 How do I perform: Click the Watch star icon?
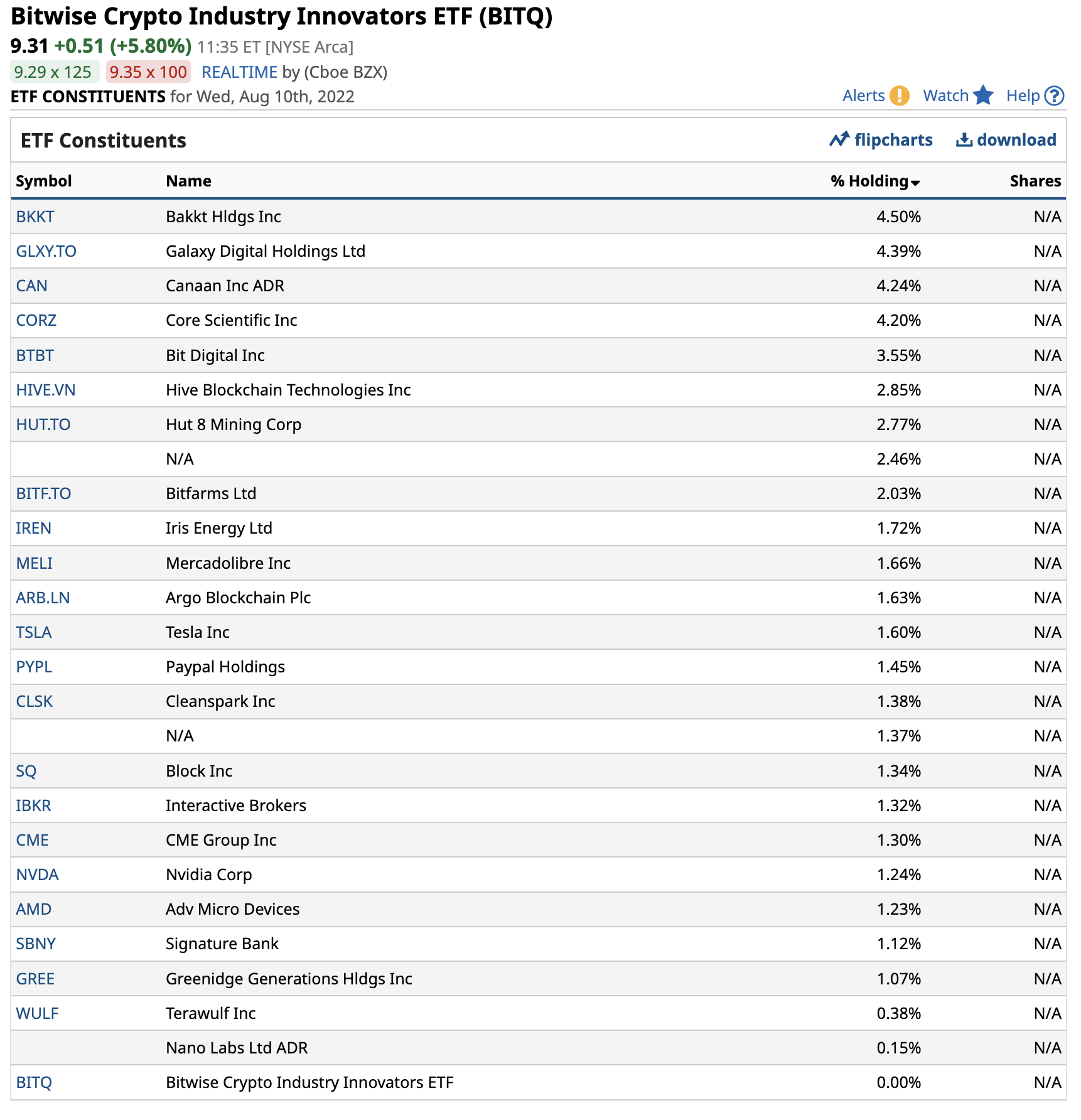point(983,95)
